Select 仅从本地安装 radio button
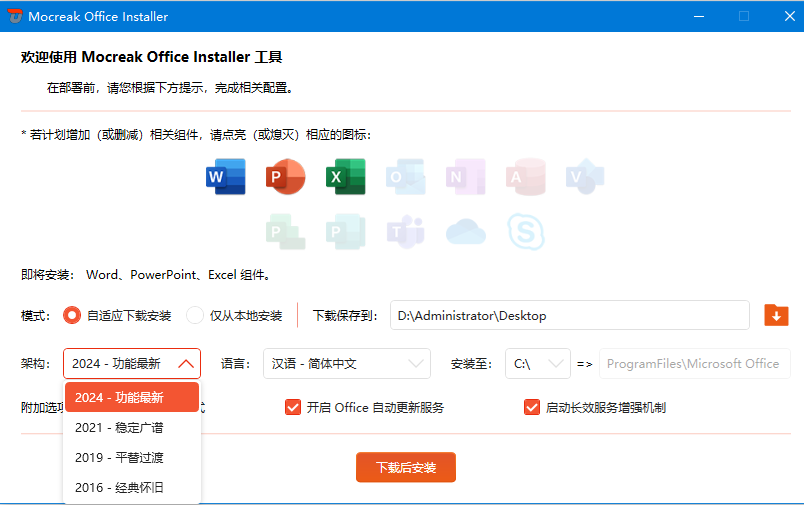The height and width of the screenshot is (505, 804). tap(195, 315)
